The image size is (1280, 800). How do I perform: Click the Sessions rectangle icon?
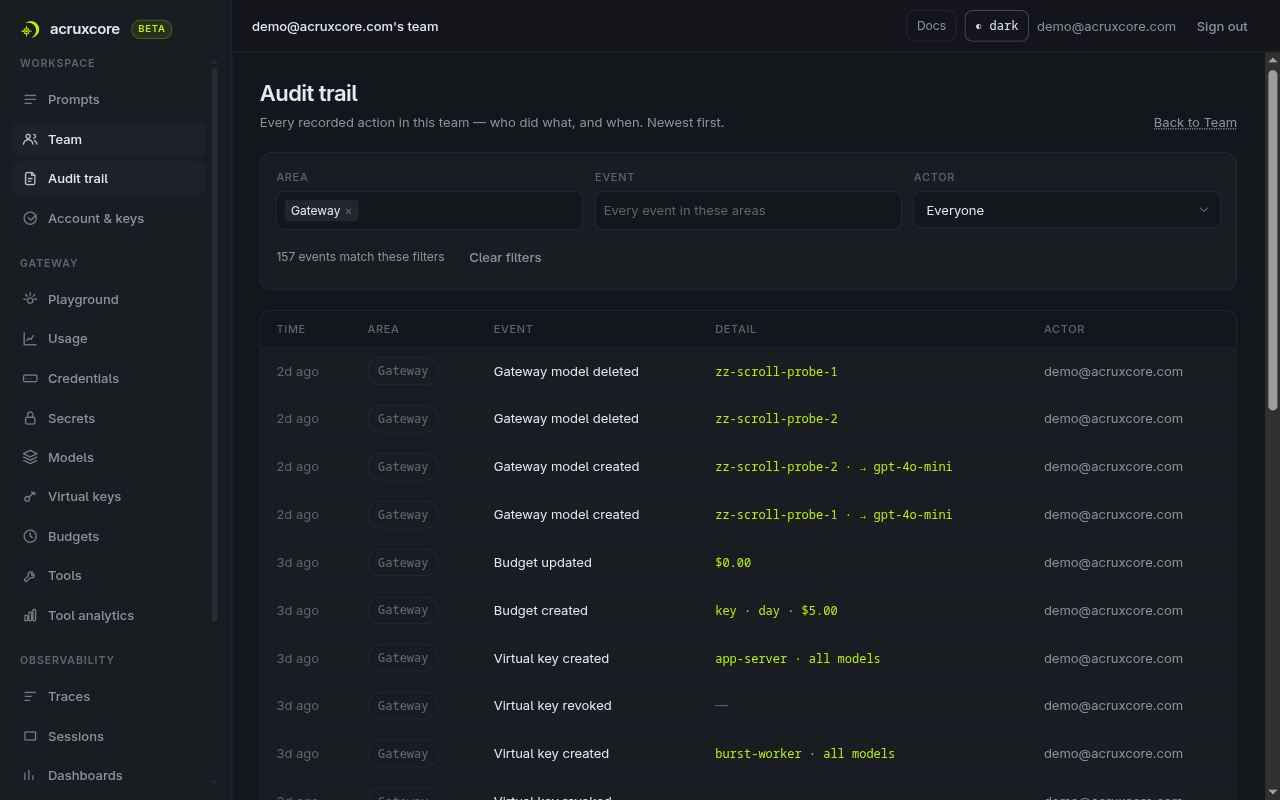click(x=30, y=737)
